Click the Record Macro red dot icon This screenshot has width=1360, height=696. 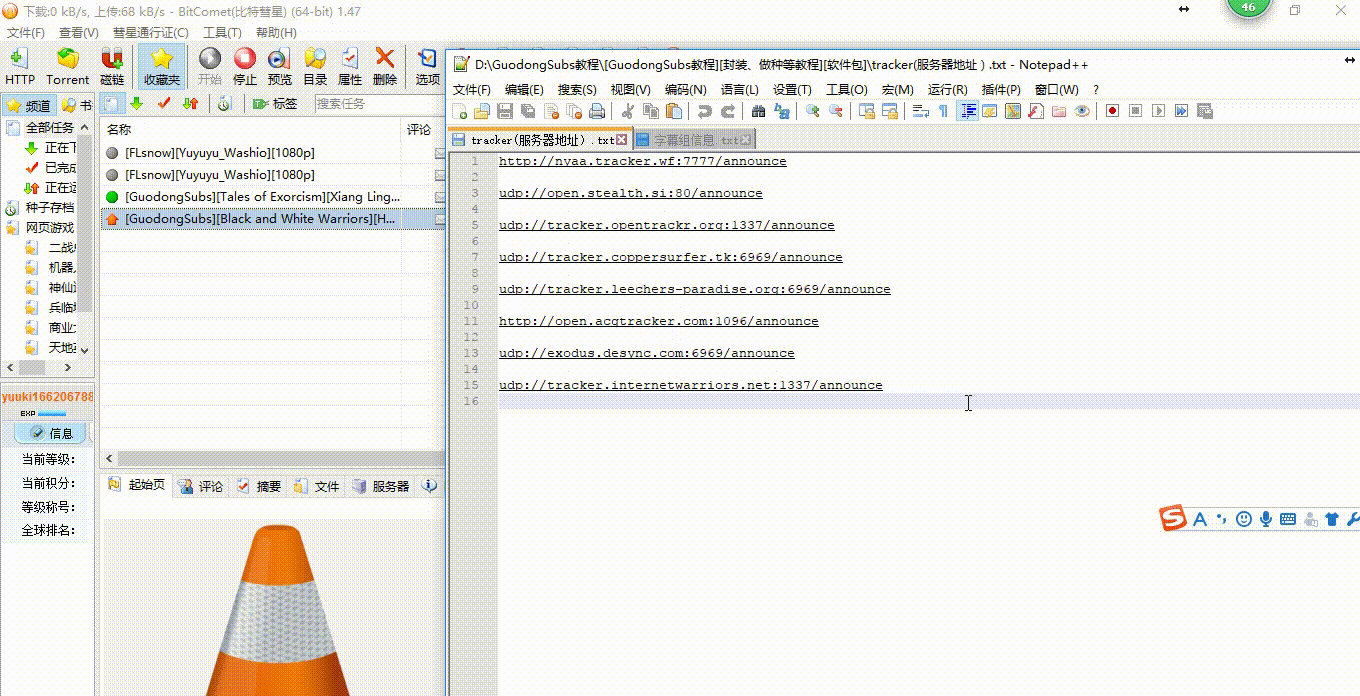(1112, 111)
